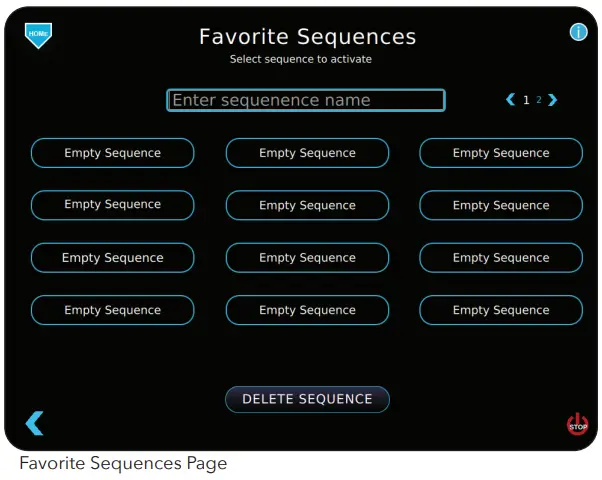
Task: Pick bottom row right Empty Sequence
Action: [x=500, y=310]
